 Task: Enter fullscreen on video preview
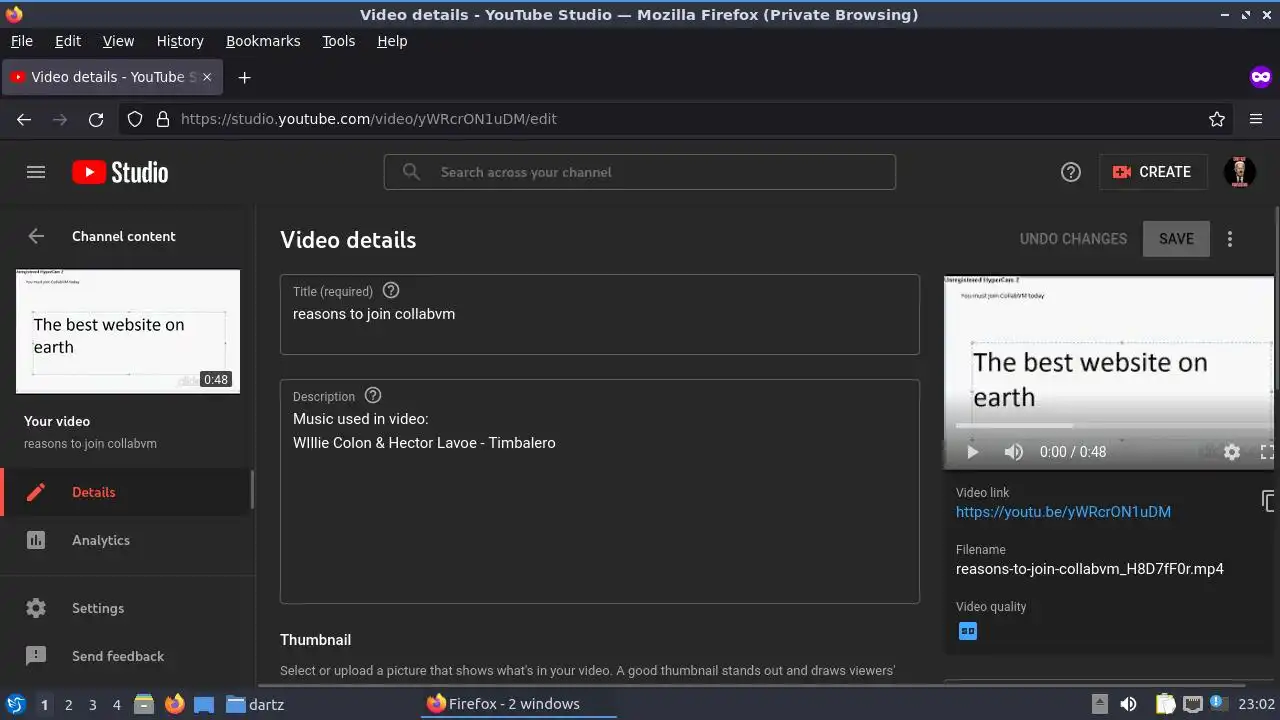(x=1267, y=452)
